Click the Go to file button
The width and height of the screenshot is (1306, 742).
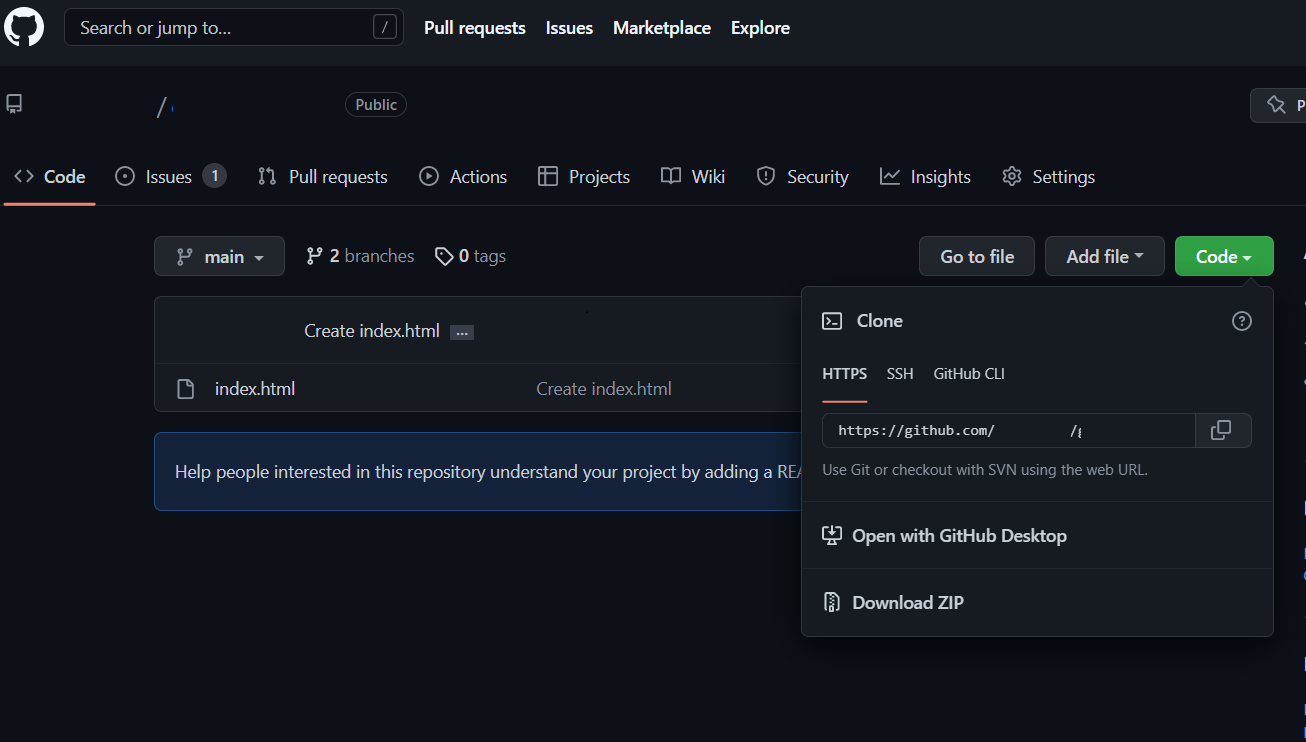click(977, 257)
